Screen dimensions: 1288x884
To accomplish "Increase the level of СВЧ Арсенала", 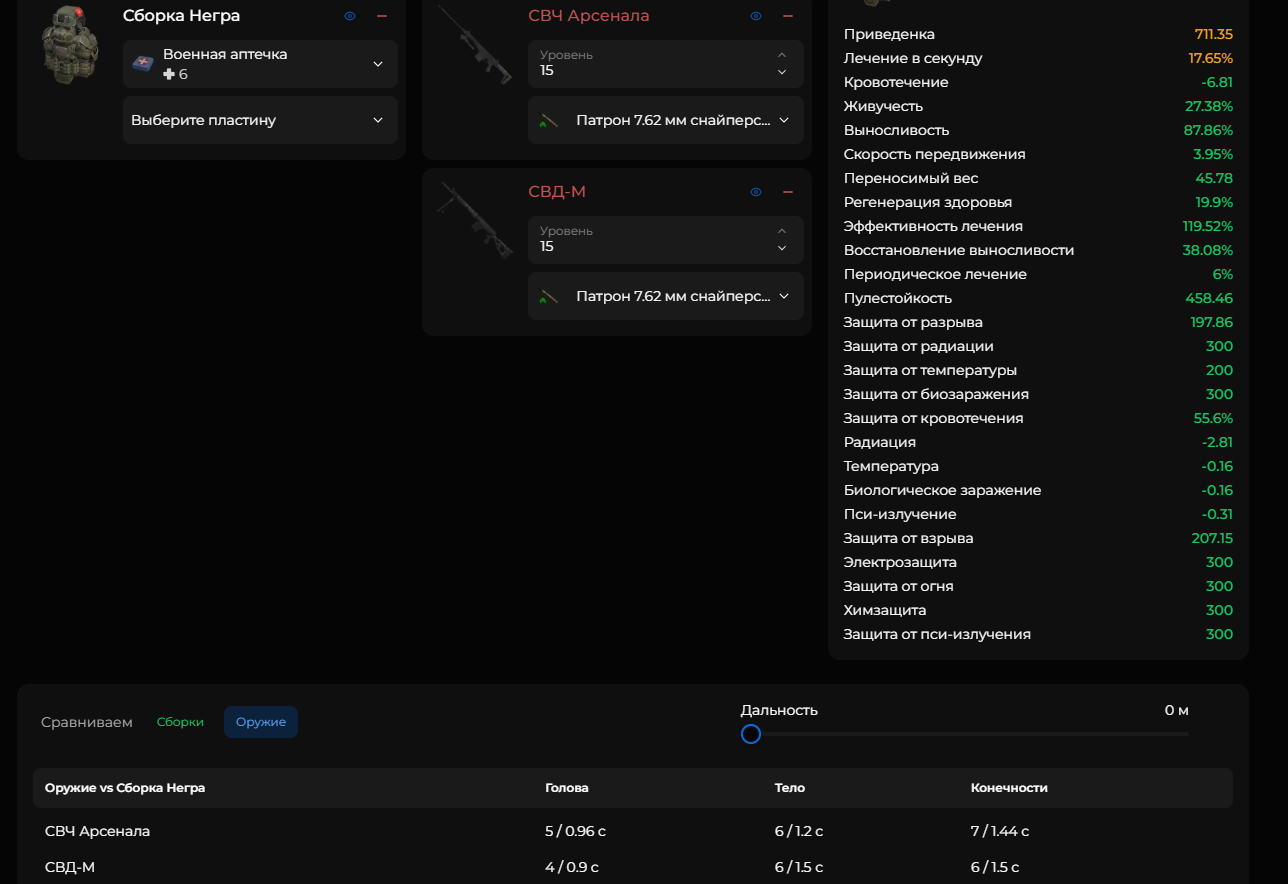I will pyautogui.click(x=782, y=55).
